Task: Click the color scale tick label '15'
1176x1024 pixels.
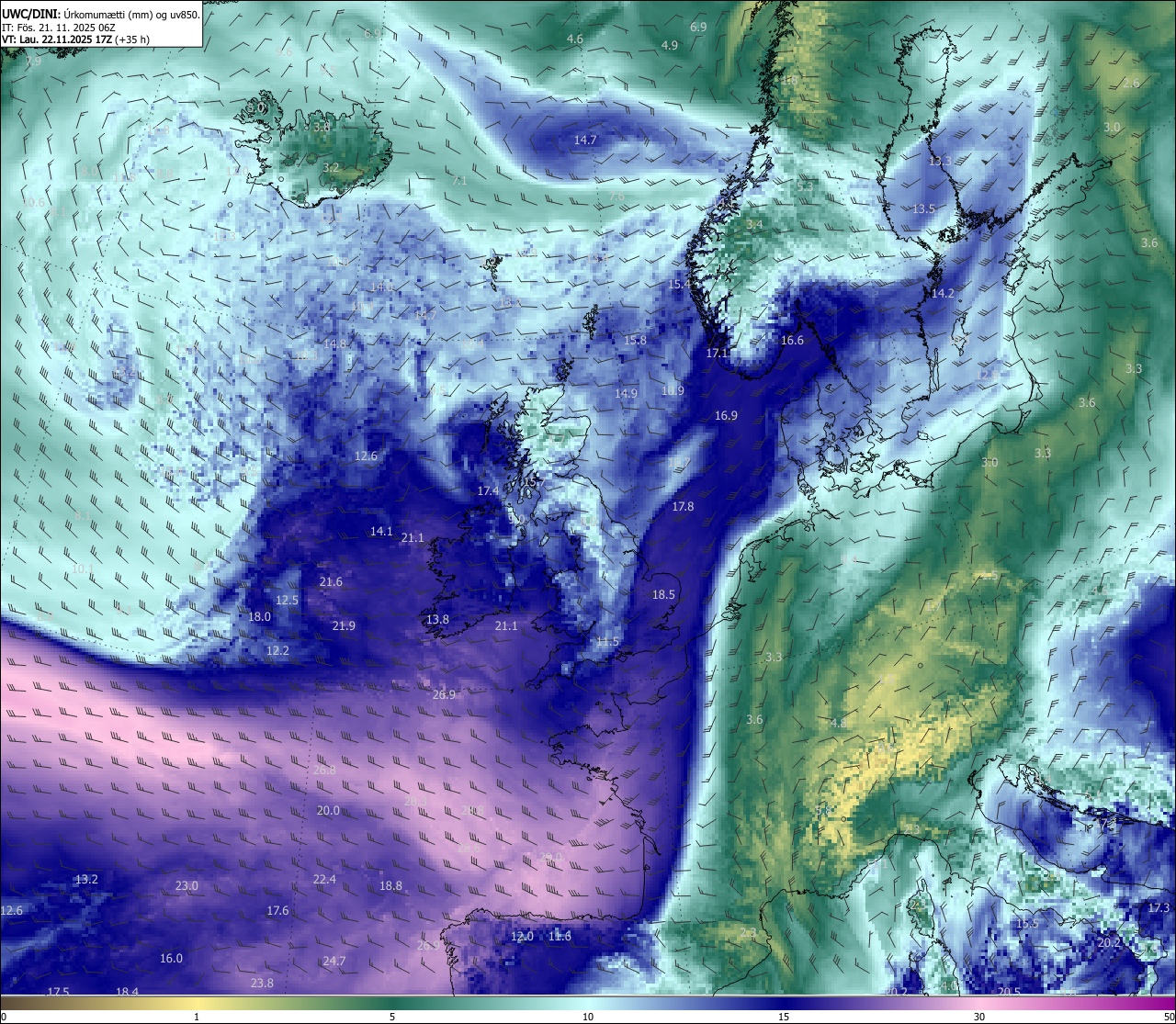Action: 784,1017
